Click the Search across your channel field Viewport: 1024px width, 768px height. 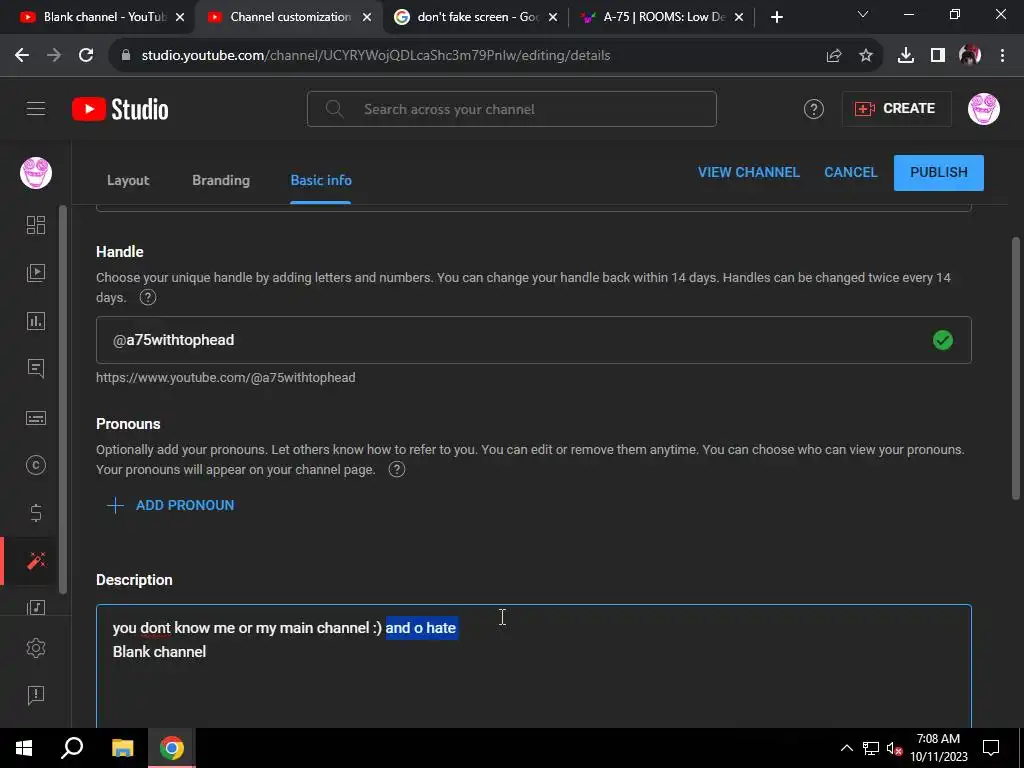pos(511,109)
